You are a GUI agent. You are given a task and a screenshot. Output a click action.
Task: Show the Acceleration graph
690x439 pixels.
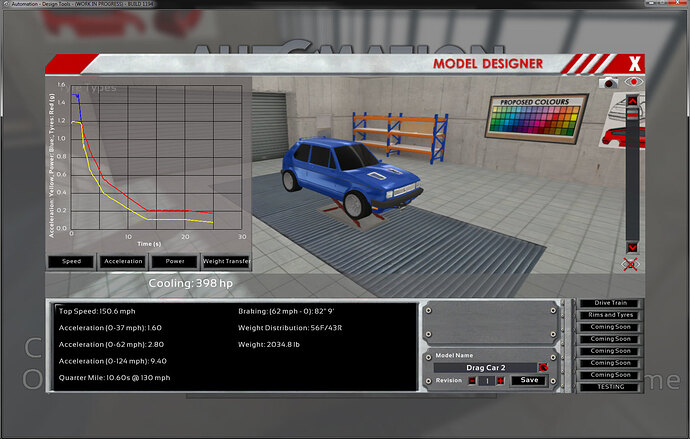click(123, 261)
